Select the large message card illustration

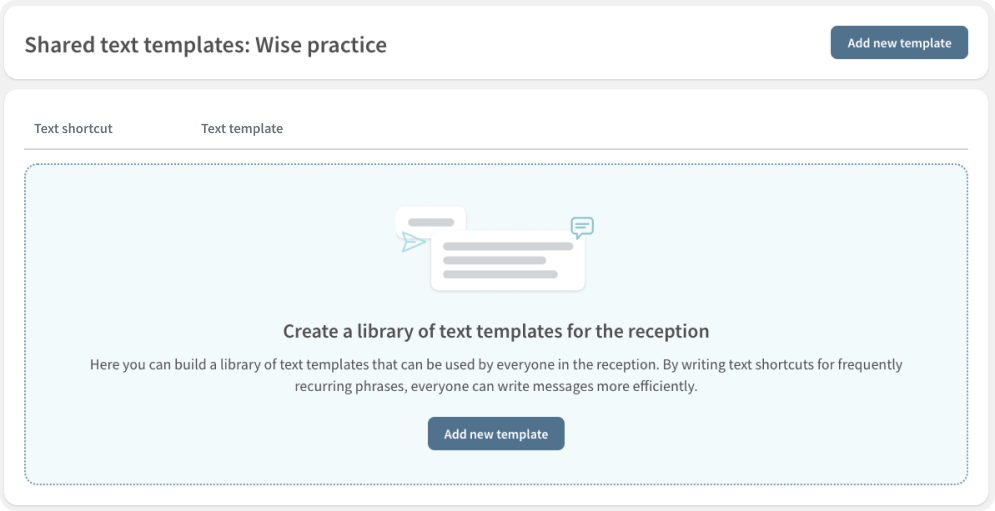508,260
